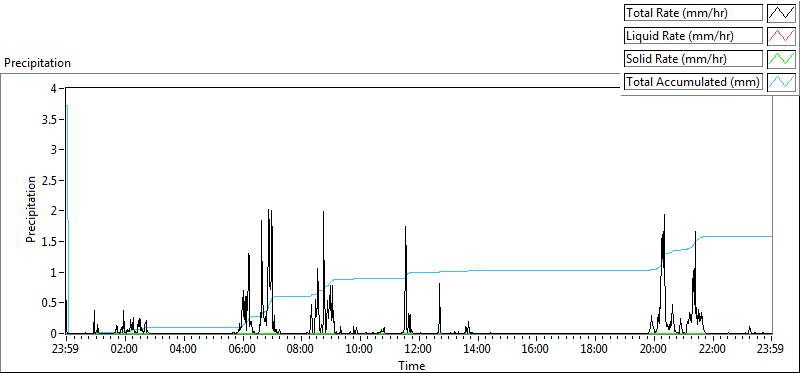Click the vertical Precipitation axis label
This screenshot has height=373, width=800.
click(x=31, y=210)
